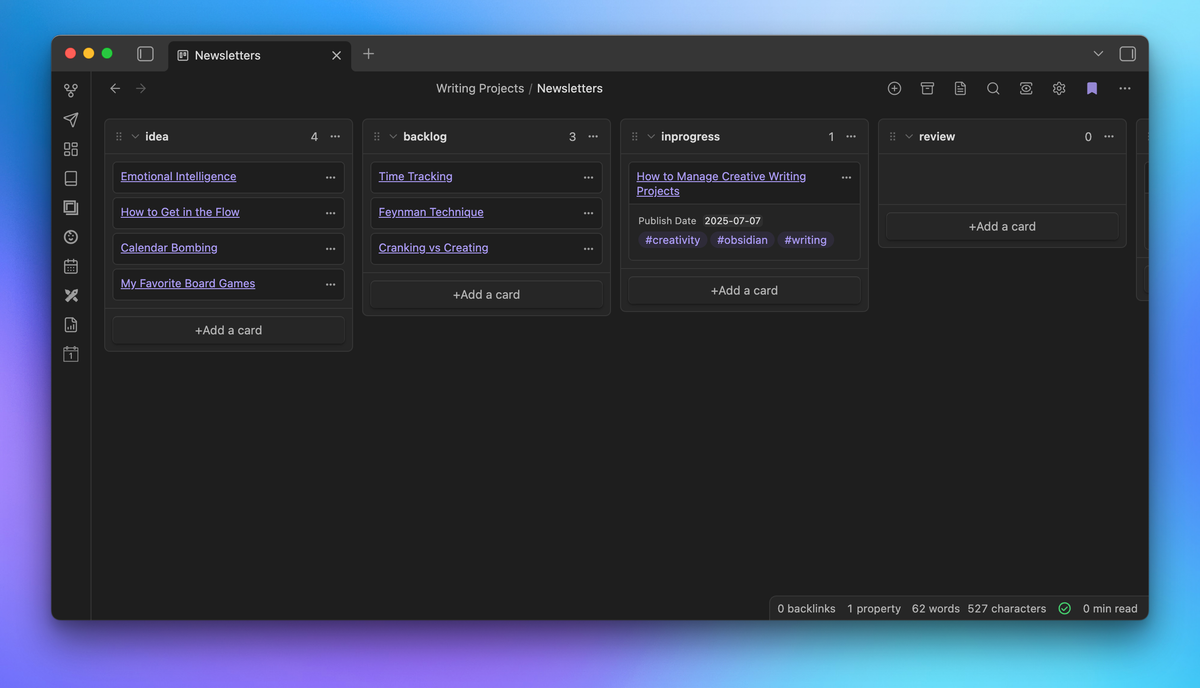The height and width of the screenshot is (688, 1200).
Task: Open the Emotional Intelligence card
Action: [178, 176]
